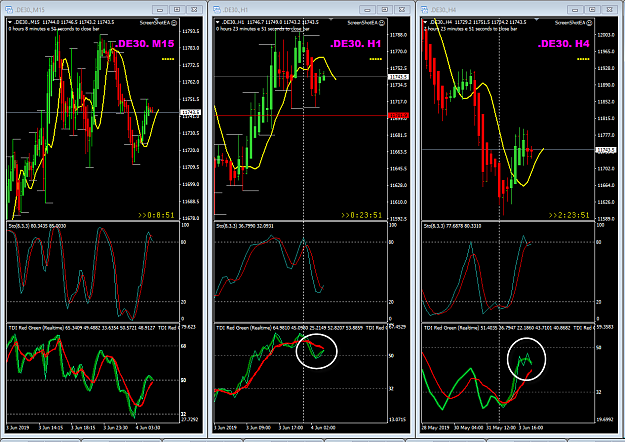
Task: Click the '4 Jun 03:30' time label on M15 axis
Action: 148,428
